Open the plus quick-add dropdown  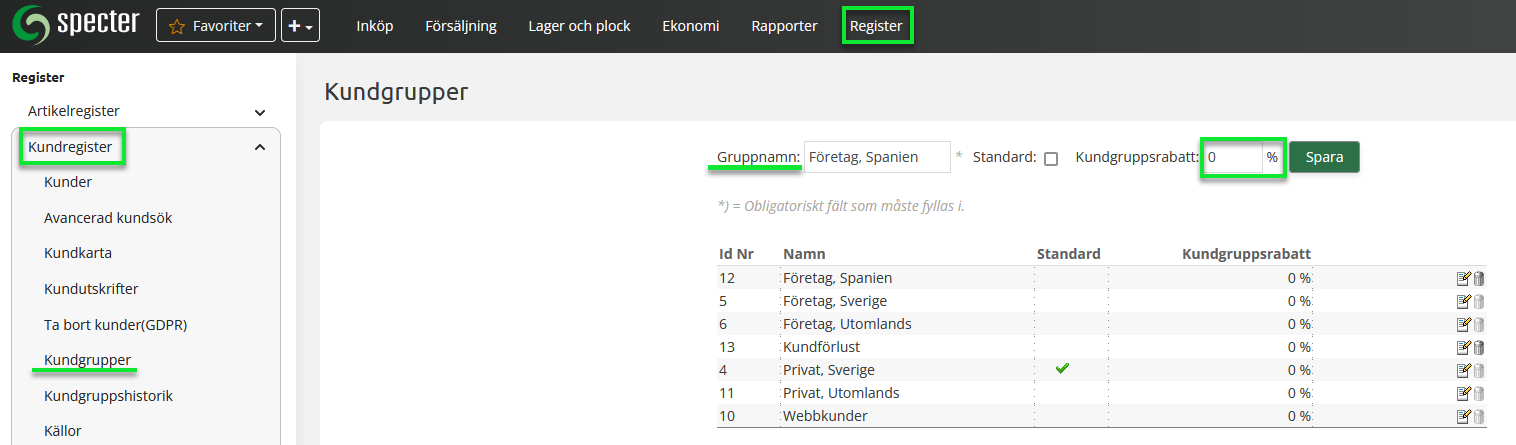click(x=300, y=26)
